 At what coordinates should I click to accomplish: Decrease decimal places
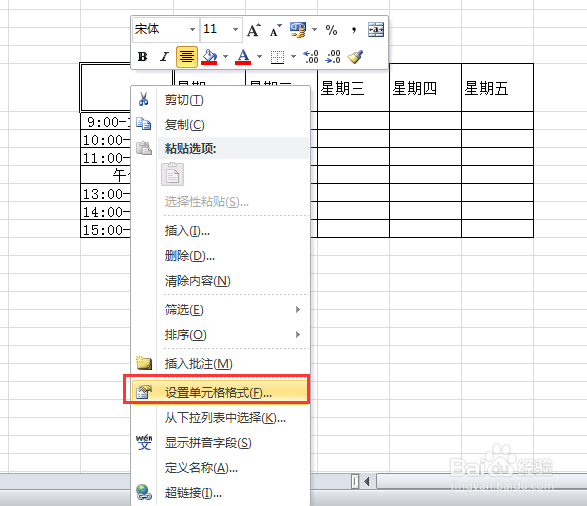click(333, 57)
